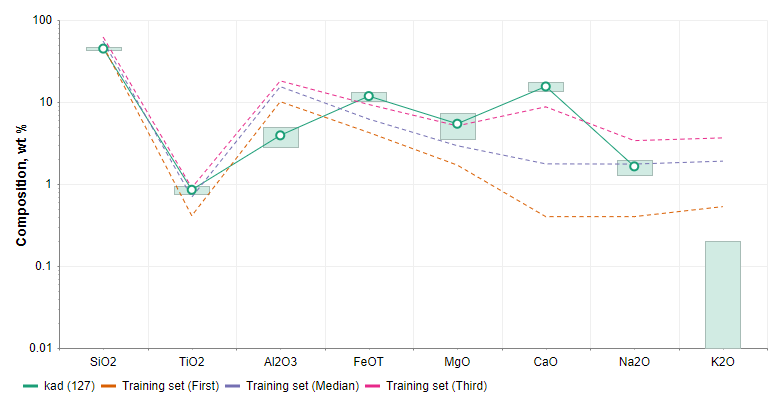The height and width of the screenshot is (407, 783).
Task: Click the K2O x-axis label
Action: 723,361
